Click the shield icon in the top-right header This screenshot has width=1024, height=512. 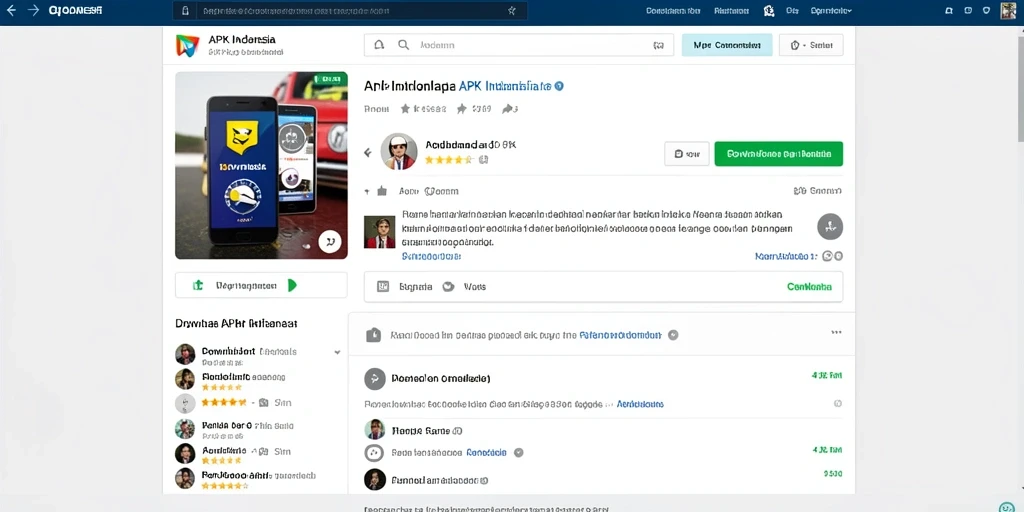pyautogui.click(x=987, y=11)
